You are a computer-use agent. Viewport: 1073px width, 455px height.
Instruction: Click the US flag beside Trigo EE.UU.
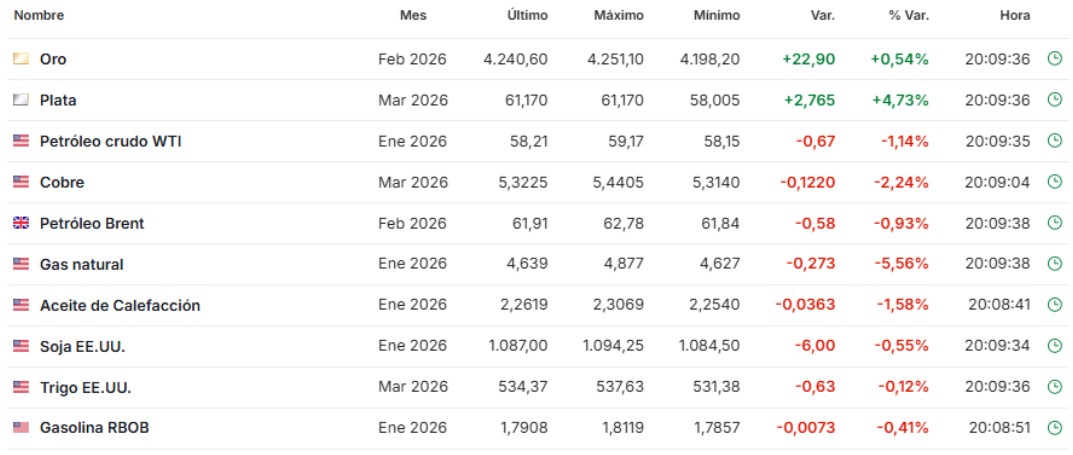[21, 387]
